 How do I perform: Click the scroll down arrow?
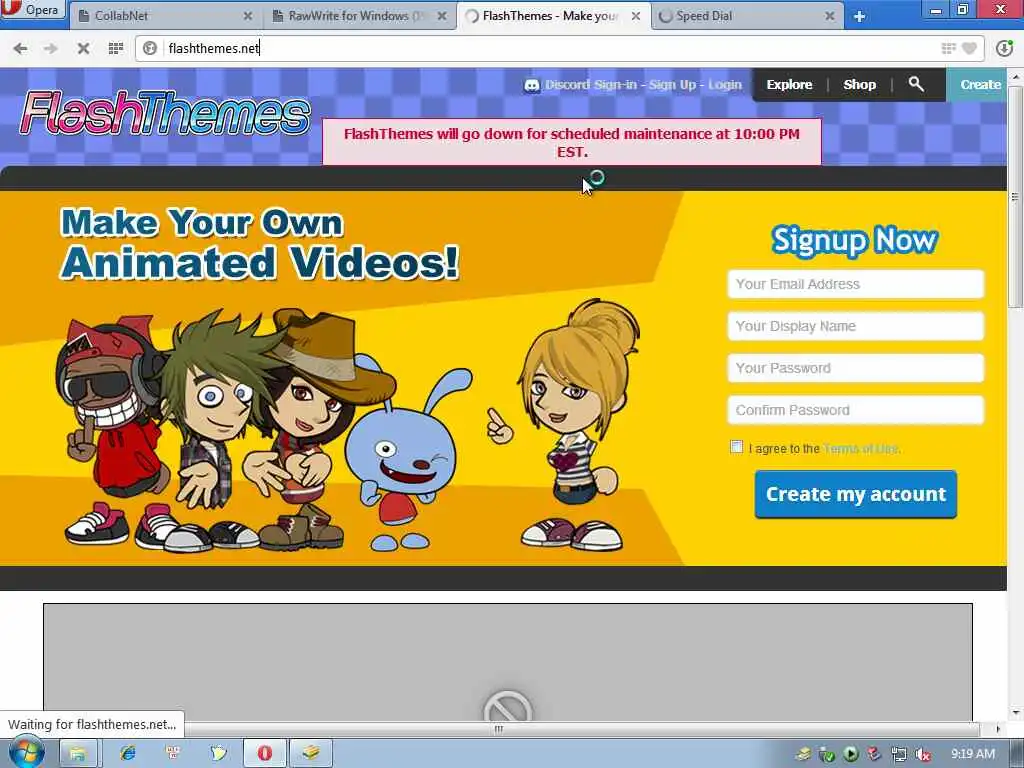click(x=1015, y=712)
